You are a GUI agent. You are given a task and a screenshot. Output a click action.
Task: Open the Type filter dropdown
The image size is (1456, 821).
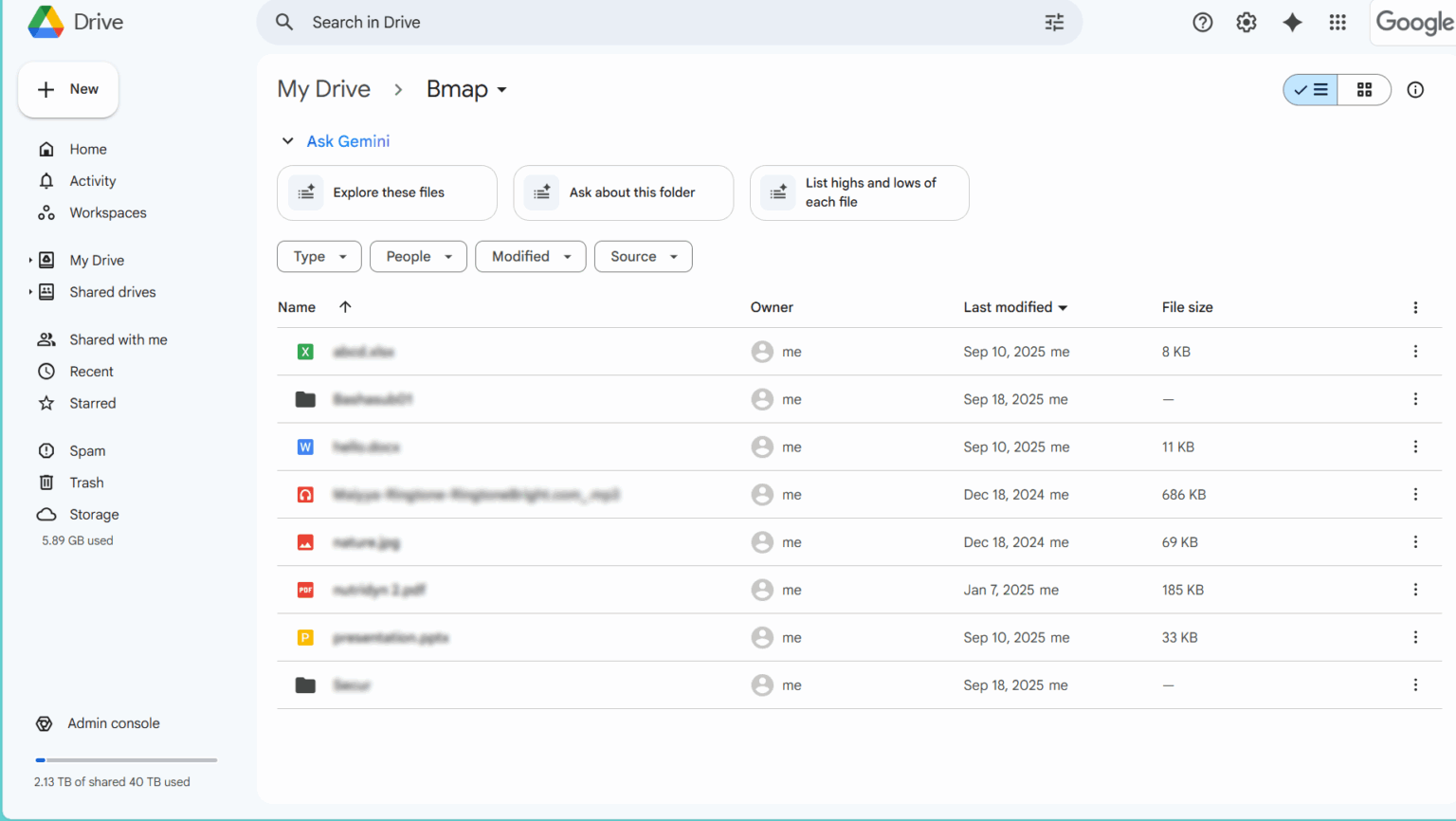(318, 256)
